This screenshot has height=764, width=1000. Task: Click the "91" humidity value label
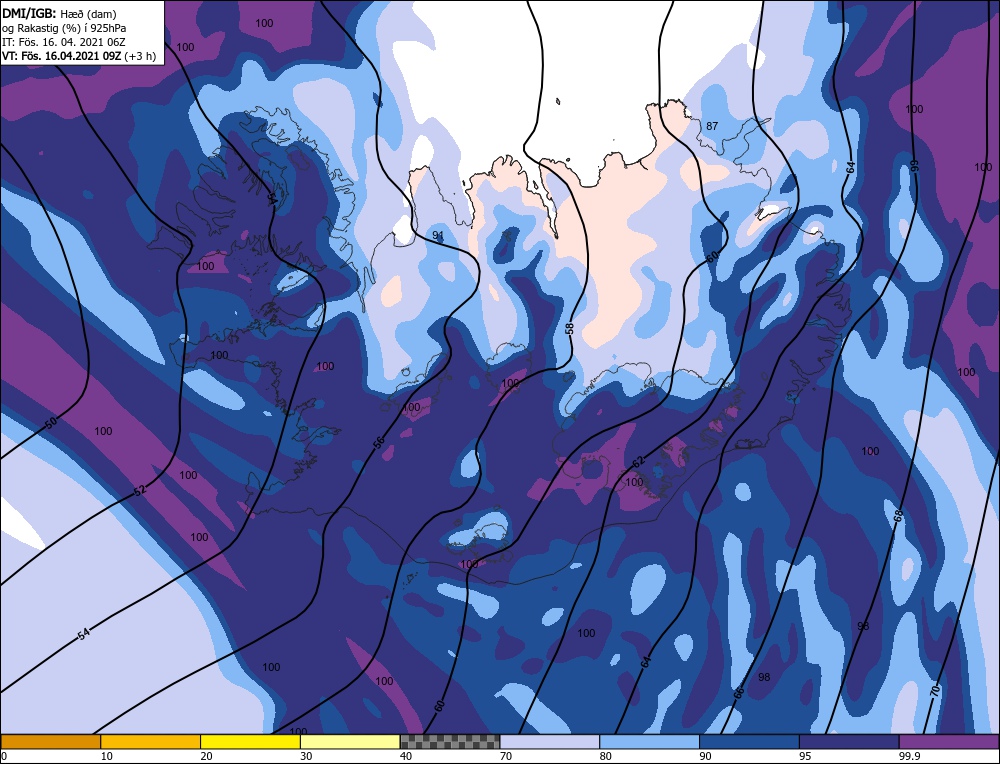[x=438, y=235]
